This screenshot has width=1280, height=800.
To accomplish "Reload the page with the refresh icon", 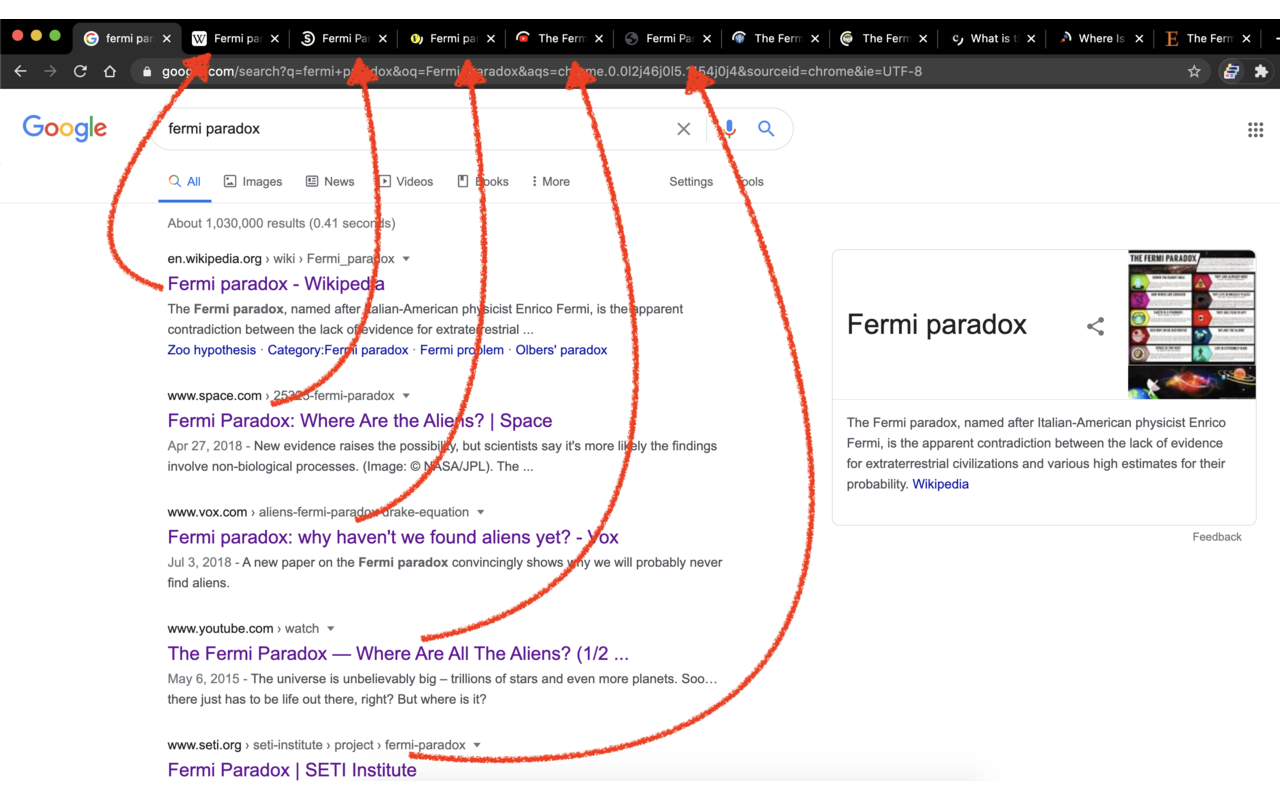I will tap(80, 71).
